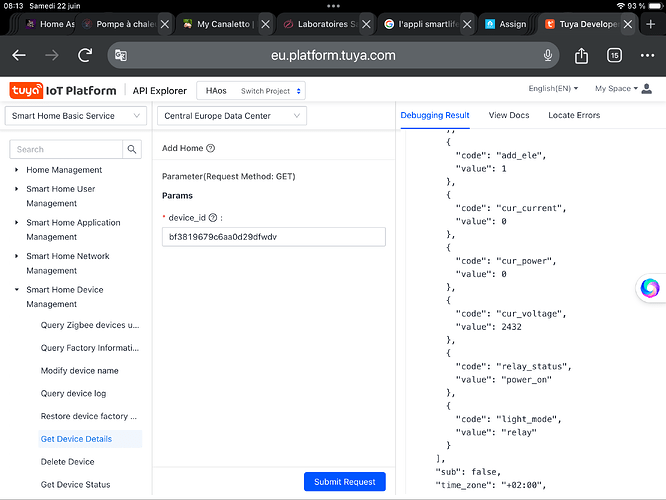Image resolution: width=666 pixels, height=500 pixels.
Task: Click the Submit Request button
Action: tap(344, 482)
